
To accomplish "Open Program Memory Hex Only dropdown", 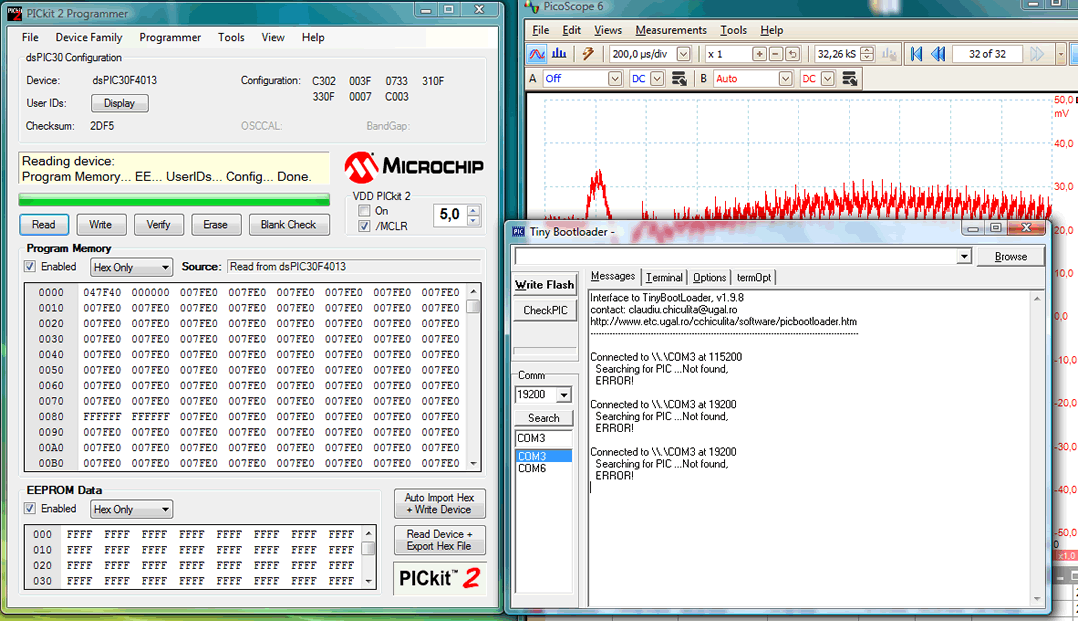I will pyautogui.click(x=131, y=268).
